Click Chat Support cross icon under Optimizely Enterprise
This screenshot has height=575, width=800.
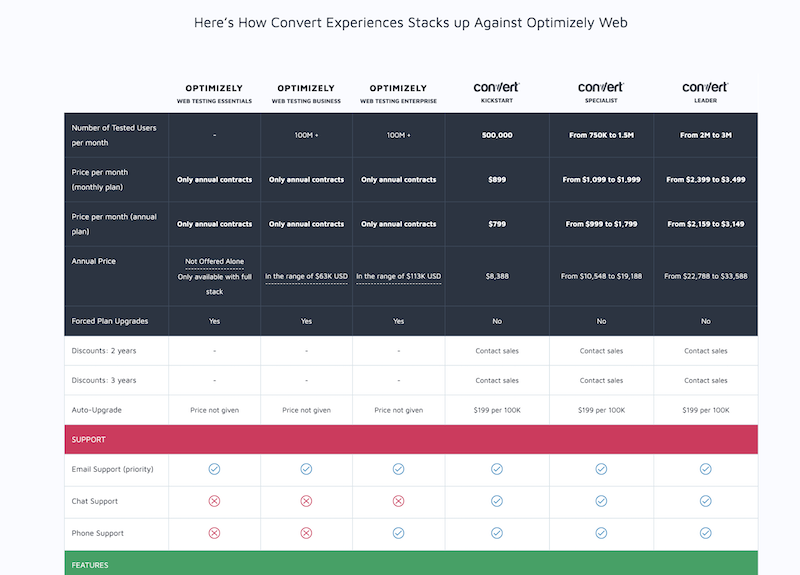tap(398, 501)
